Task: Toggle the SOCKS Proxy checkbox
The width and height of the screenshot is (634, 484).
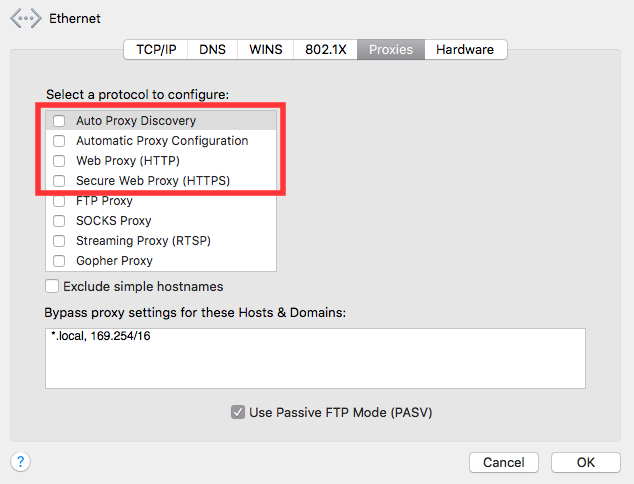Action: (x=59, y=221)
